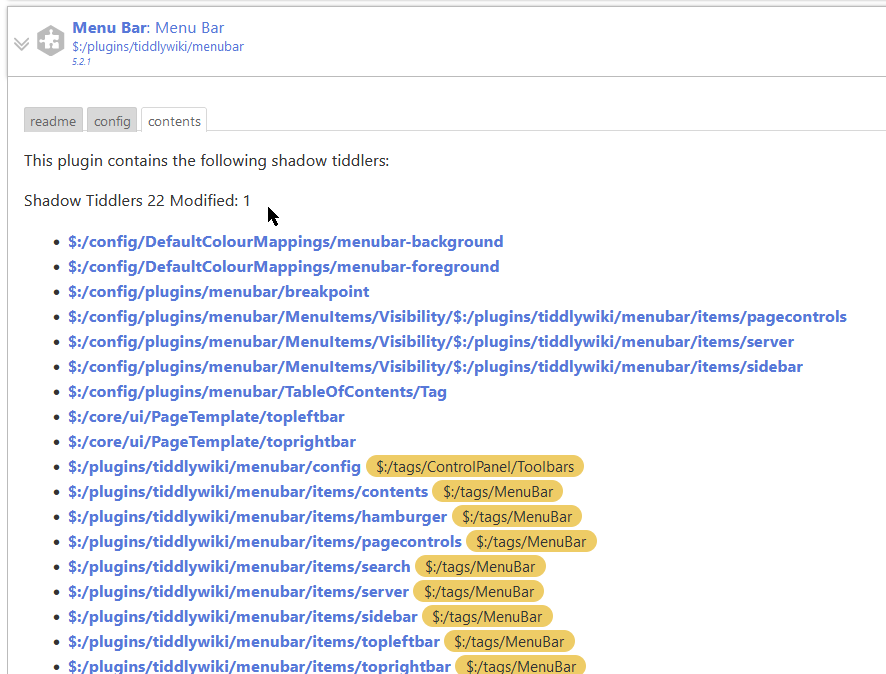The height and width of the screenshot is (674, 886).
Task: Open $:/plugins/tiddlywiki/menubar/items/pagecontrols link
Action: click(265, 542)
